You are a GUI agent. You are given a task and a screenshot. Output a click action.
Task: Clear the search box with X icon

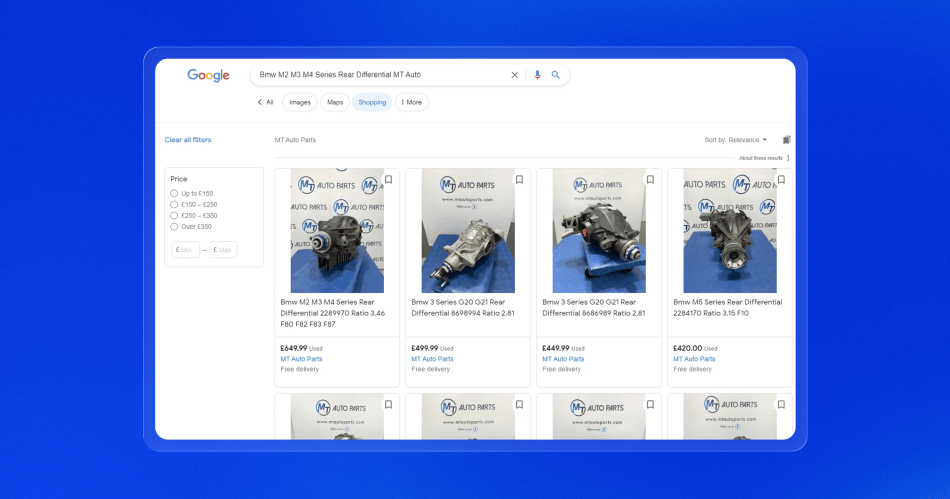(x=514, y=75)
